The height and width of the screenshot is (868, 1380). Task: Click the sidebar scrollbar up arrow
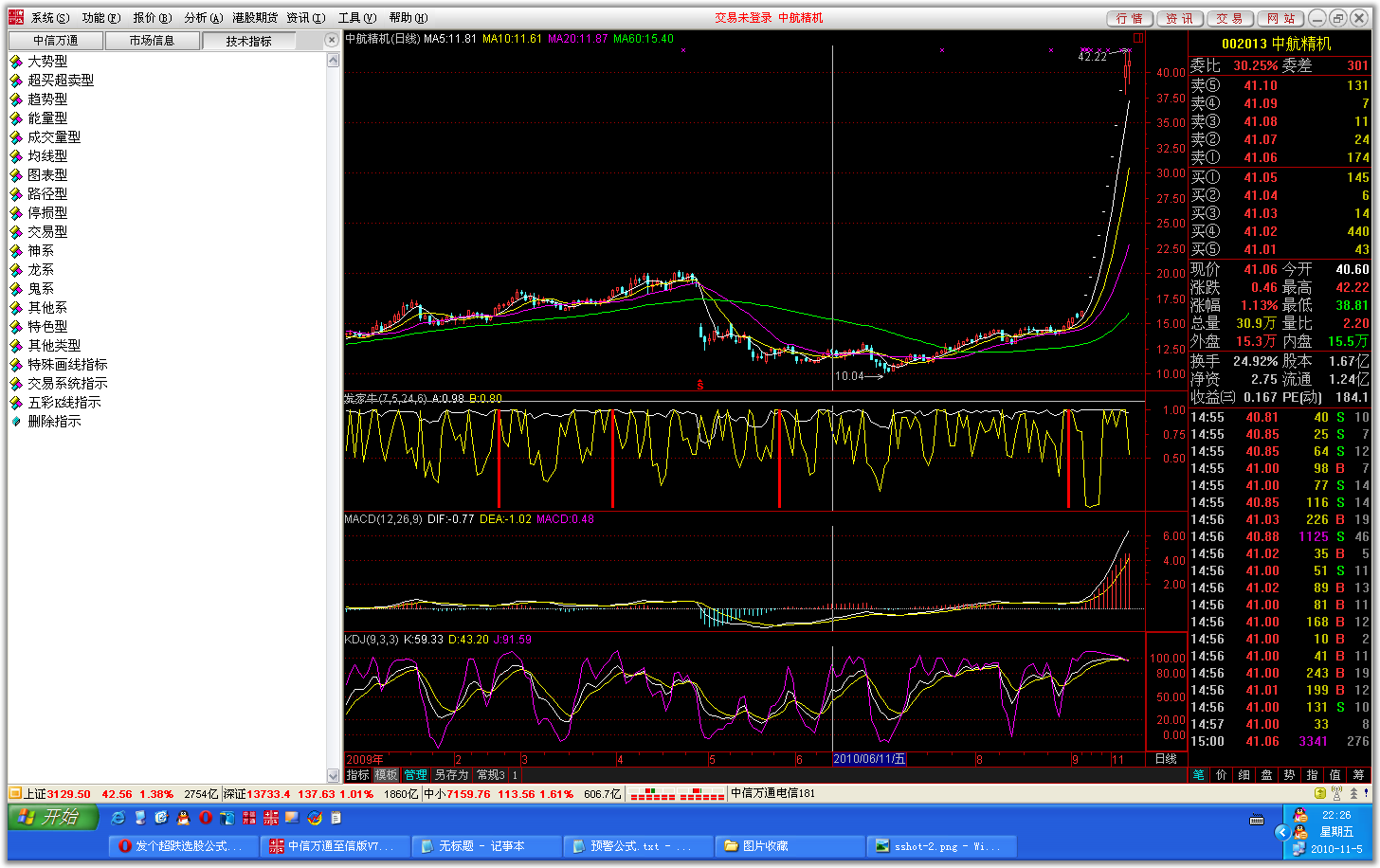333,60
